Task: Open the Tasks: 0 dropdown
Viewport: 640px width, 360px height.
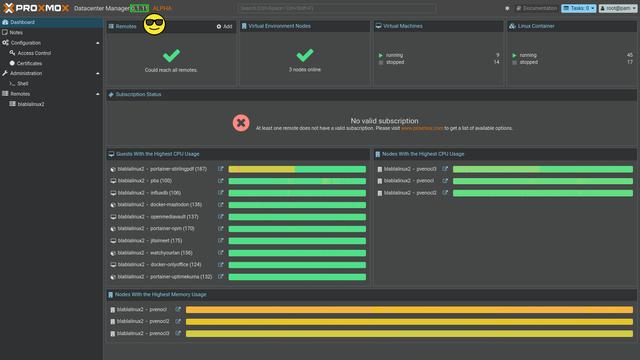Action: 578,8
